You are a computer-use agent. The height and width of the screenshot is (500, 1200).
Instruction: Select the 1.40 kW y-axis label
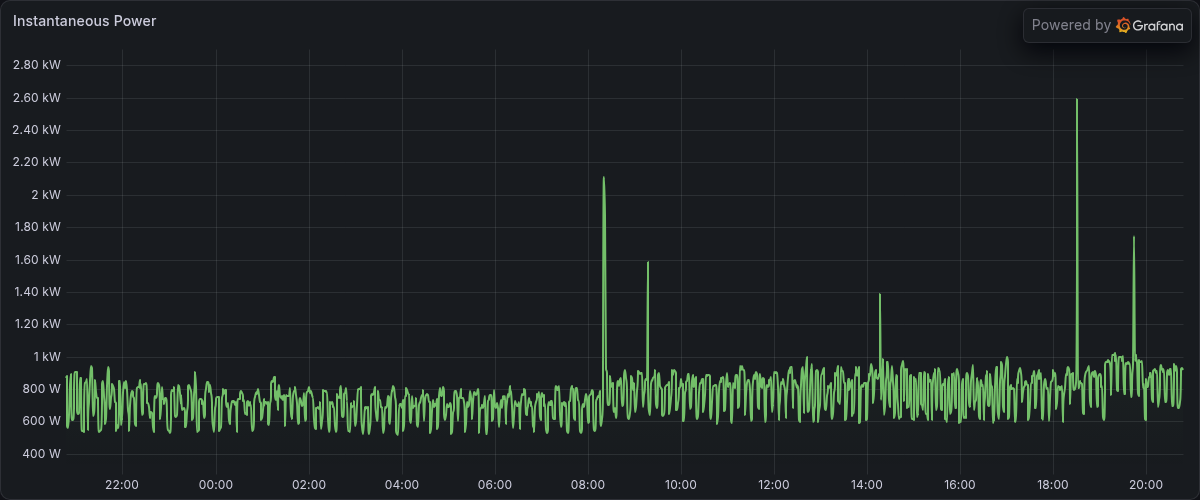(37, 292)
